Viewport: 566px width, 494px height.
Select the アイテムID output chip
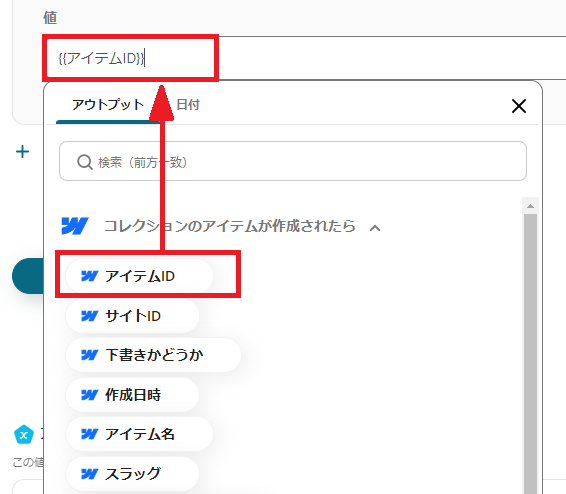[x=139, y=276]
